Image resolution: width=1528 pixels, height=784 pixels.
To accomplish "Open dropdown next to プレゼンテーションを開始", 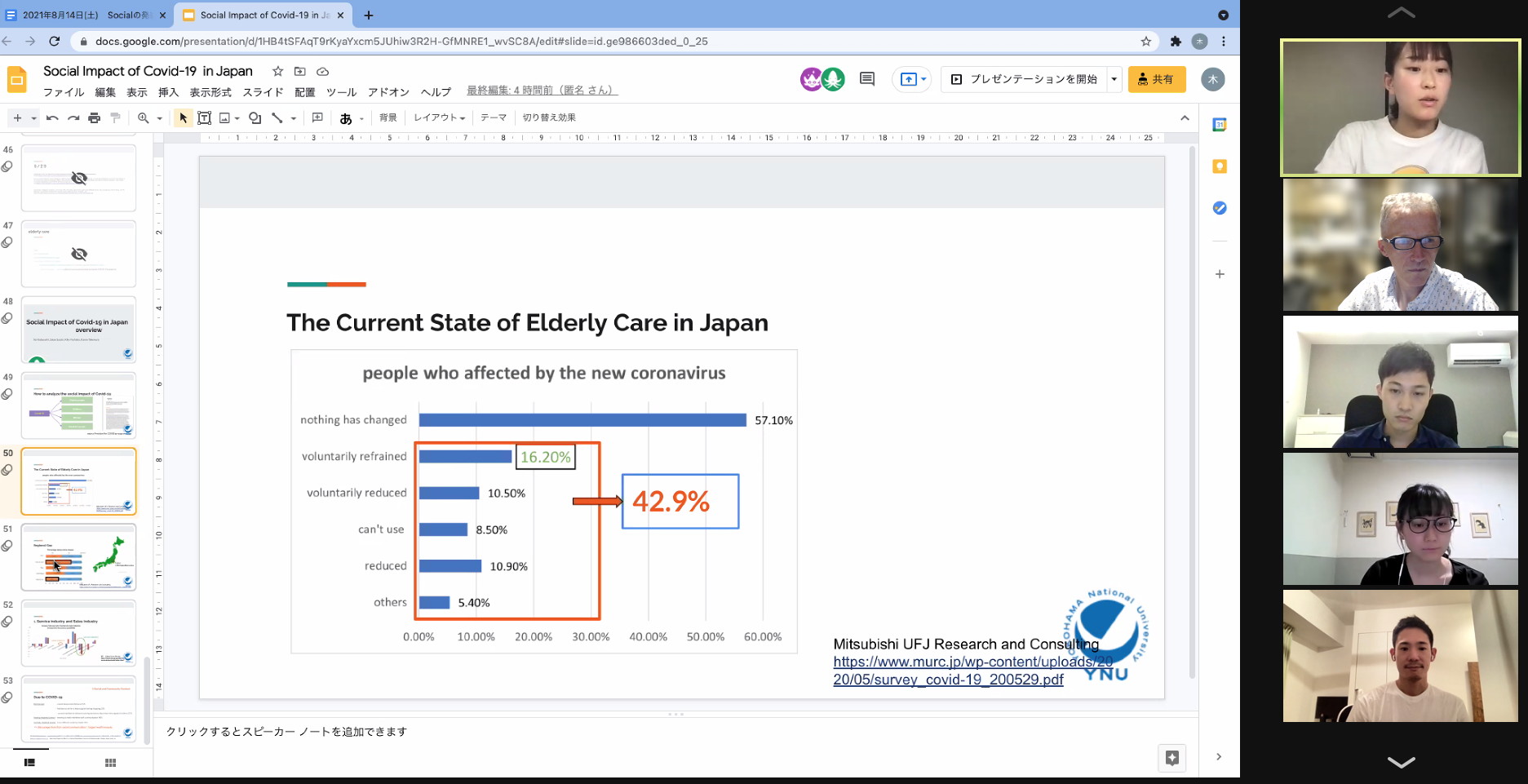I will pyautogui.click(x=1114, y=79).
